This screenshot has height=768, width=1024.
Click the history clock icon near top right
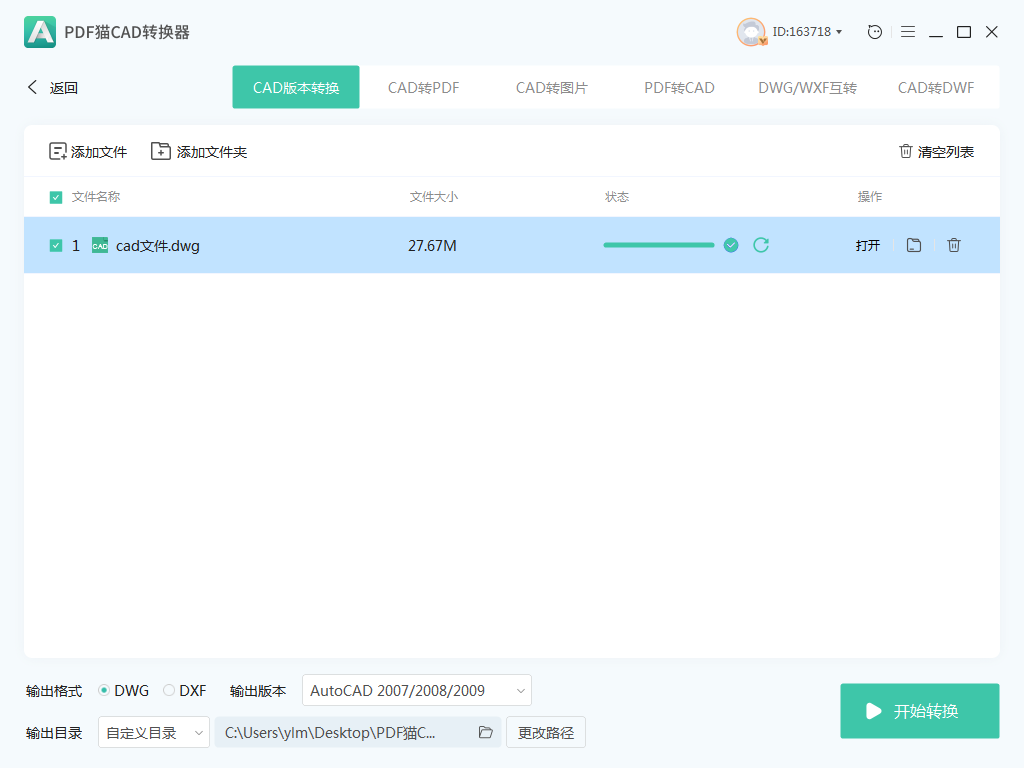pyautogui.click(x=874, y=31)
